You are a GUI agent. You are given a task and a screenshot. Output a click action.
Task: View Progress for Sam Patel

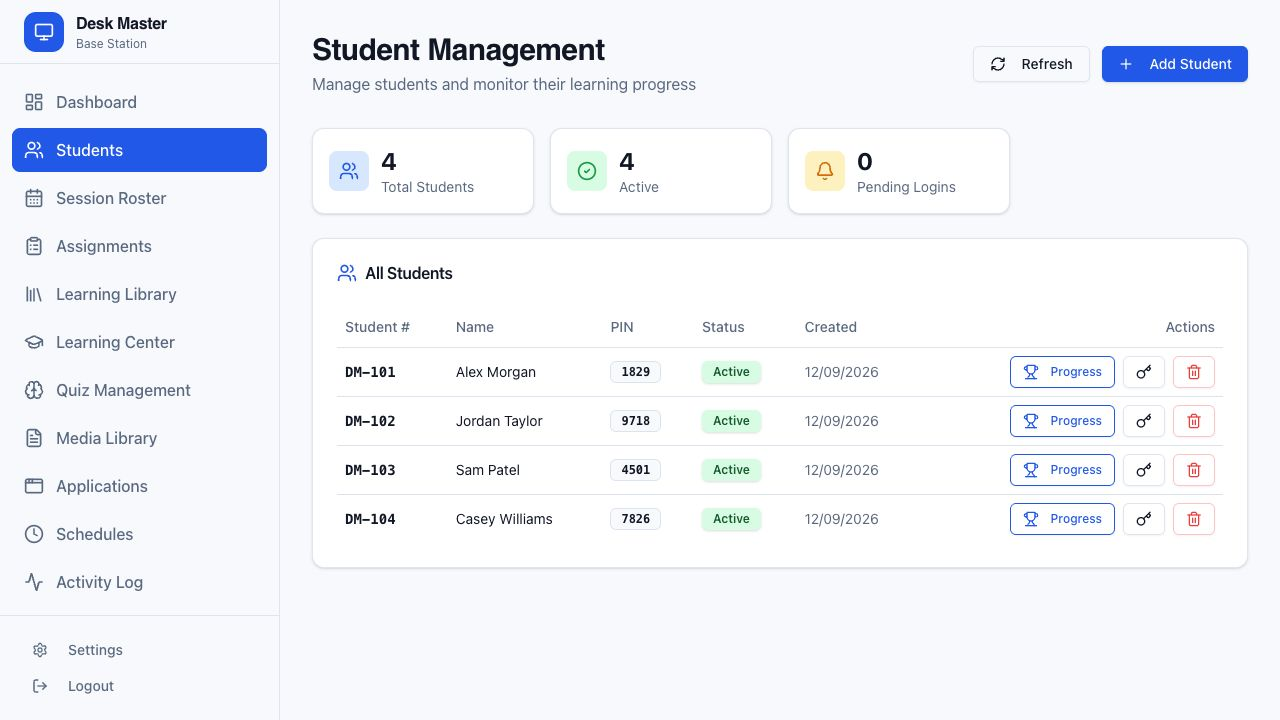tap(1062, 470)
